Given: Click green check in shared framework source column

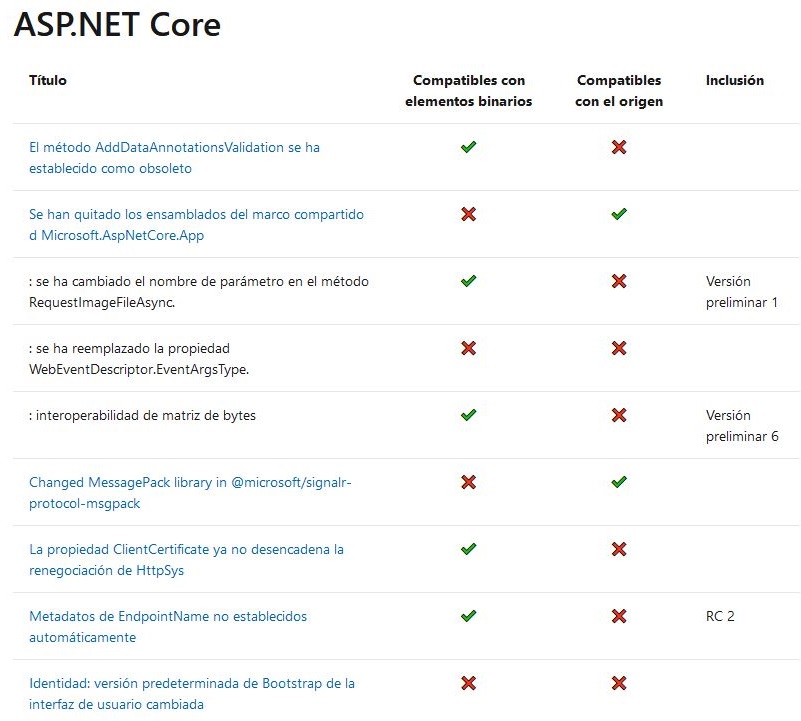Looking at the screenshot, I should point(619,214).
